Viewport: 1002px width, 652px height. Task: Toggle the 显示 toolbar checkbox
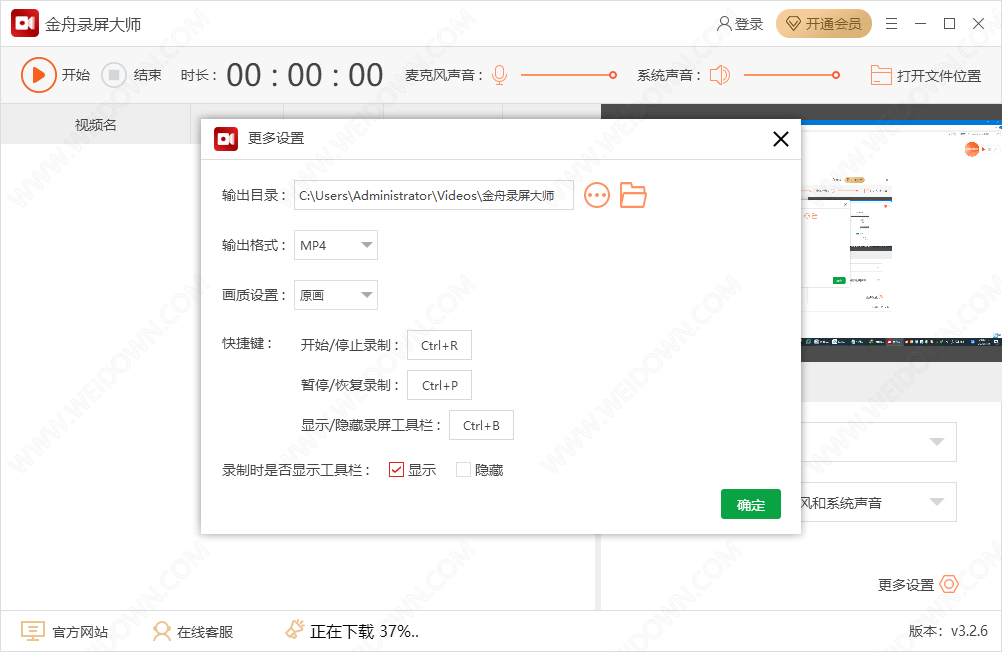click(396, 470)
